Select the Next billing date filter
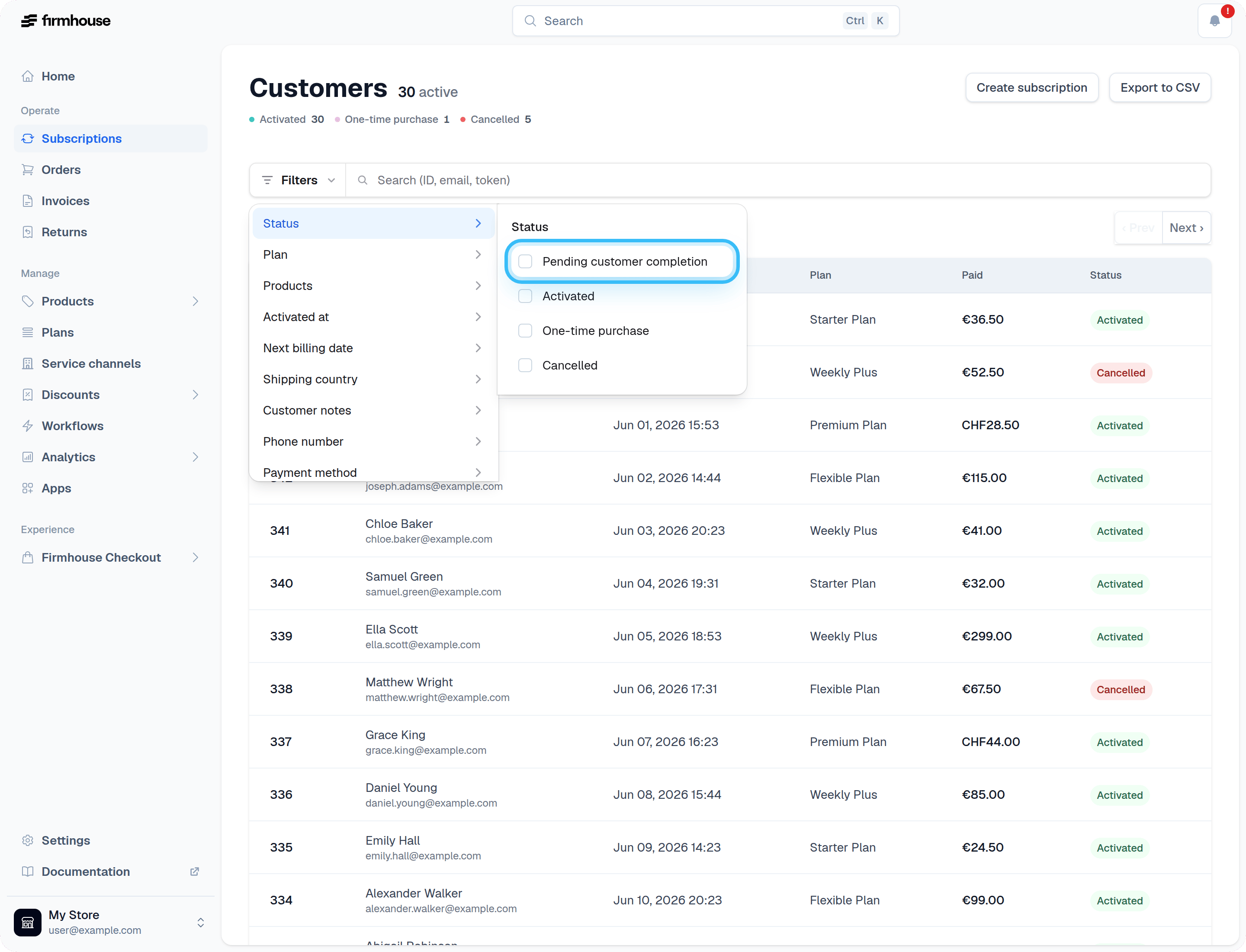 click(373, 348)
